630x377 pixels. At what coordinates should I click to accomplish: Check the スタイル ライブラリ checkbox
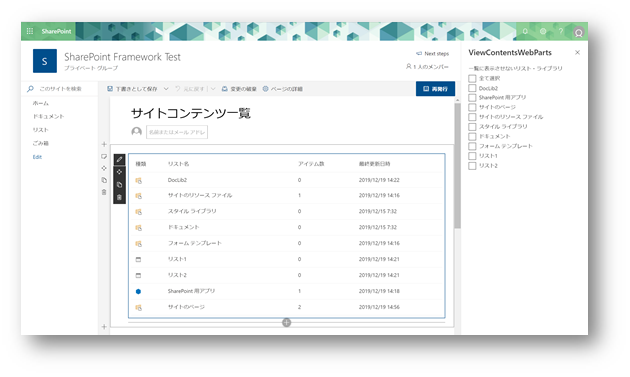(472, 127)
